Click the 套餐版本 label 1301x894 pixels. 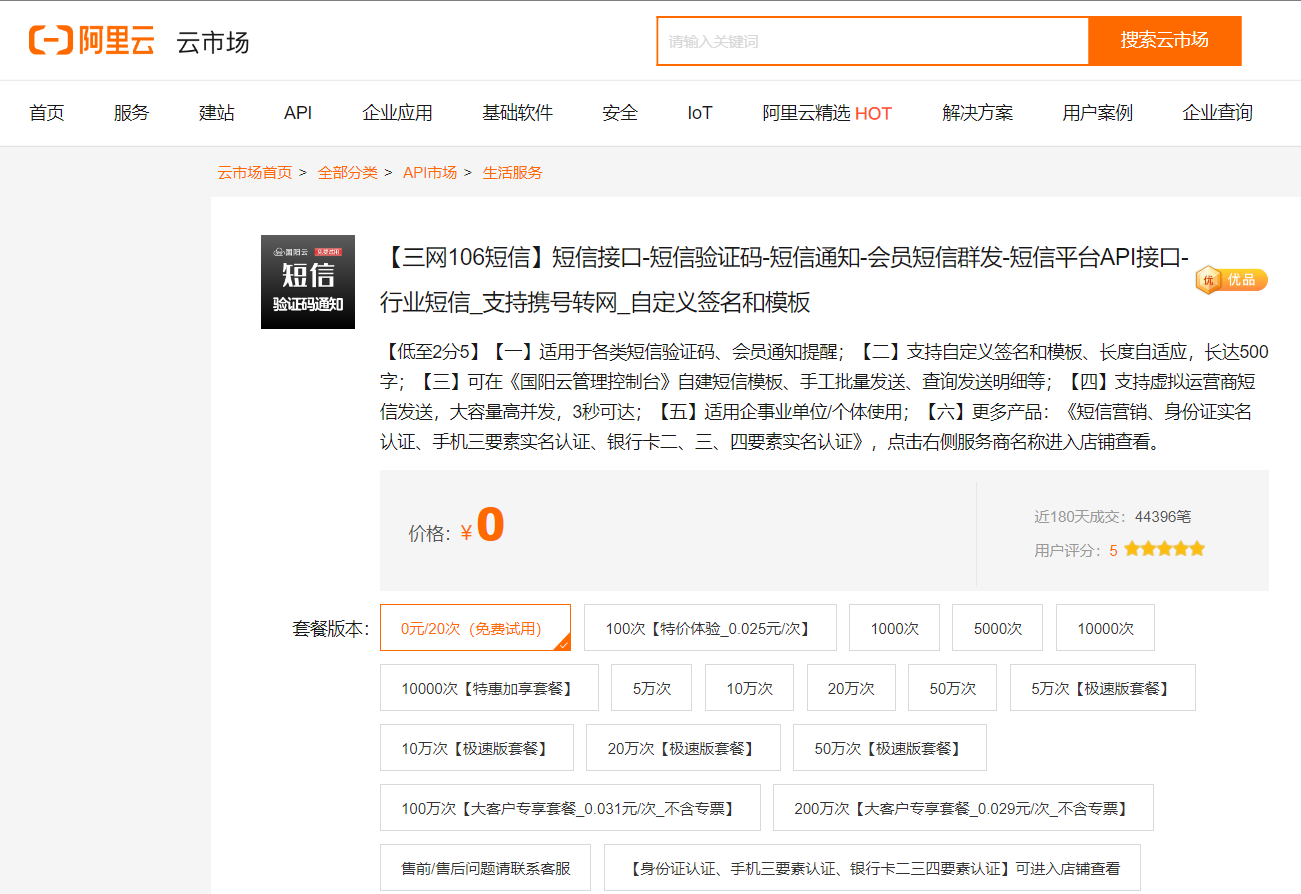pos(331,629)
